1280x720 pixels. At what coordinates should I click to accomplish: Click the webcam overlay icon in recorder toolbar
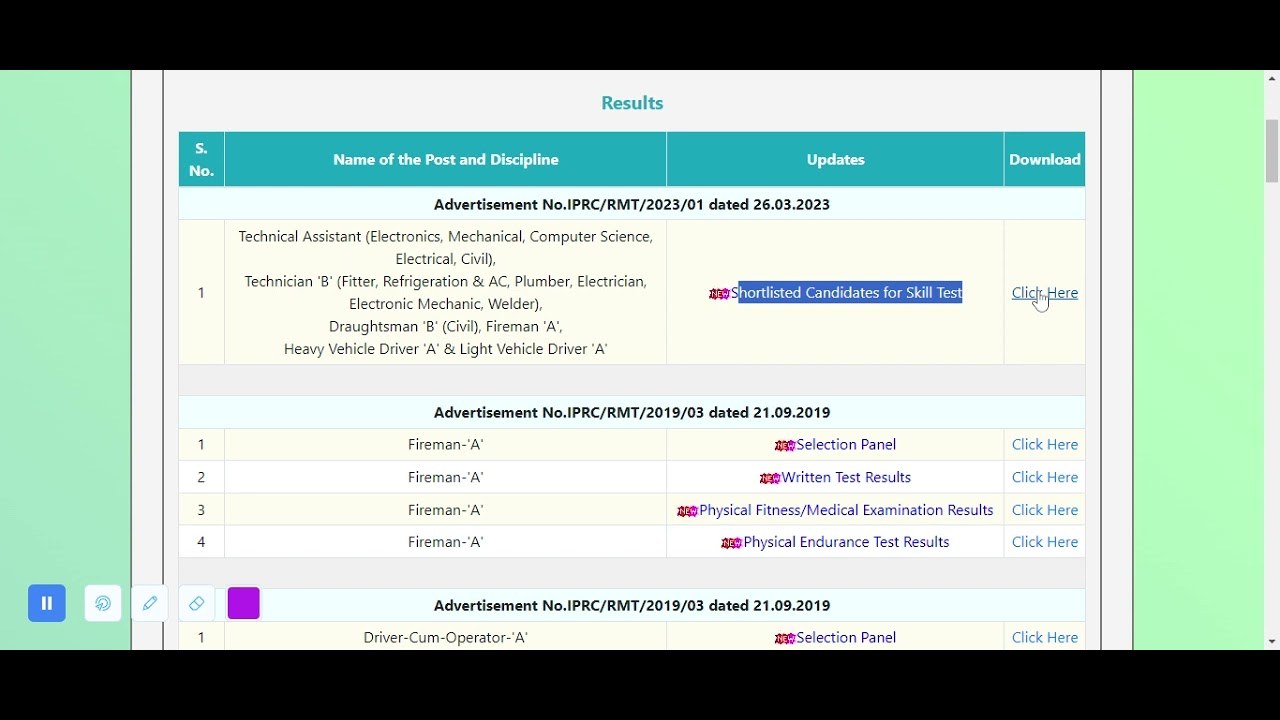(x=103, y=603)
